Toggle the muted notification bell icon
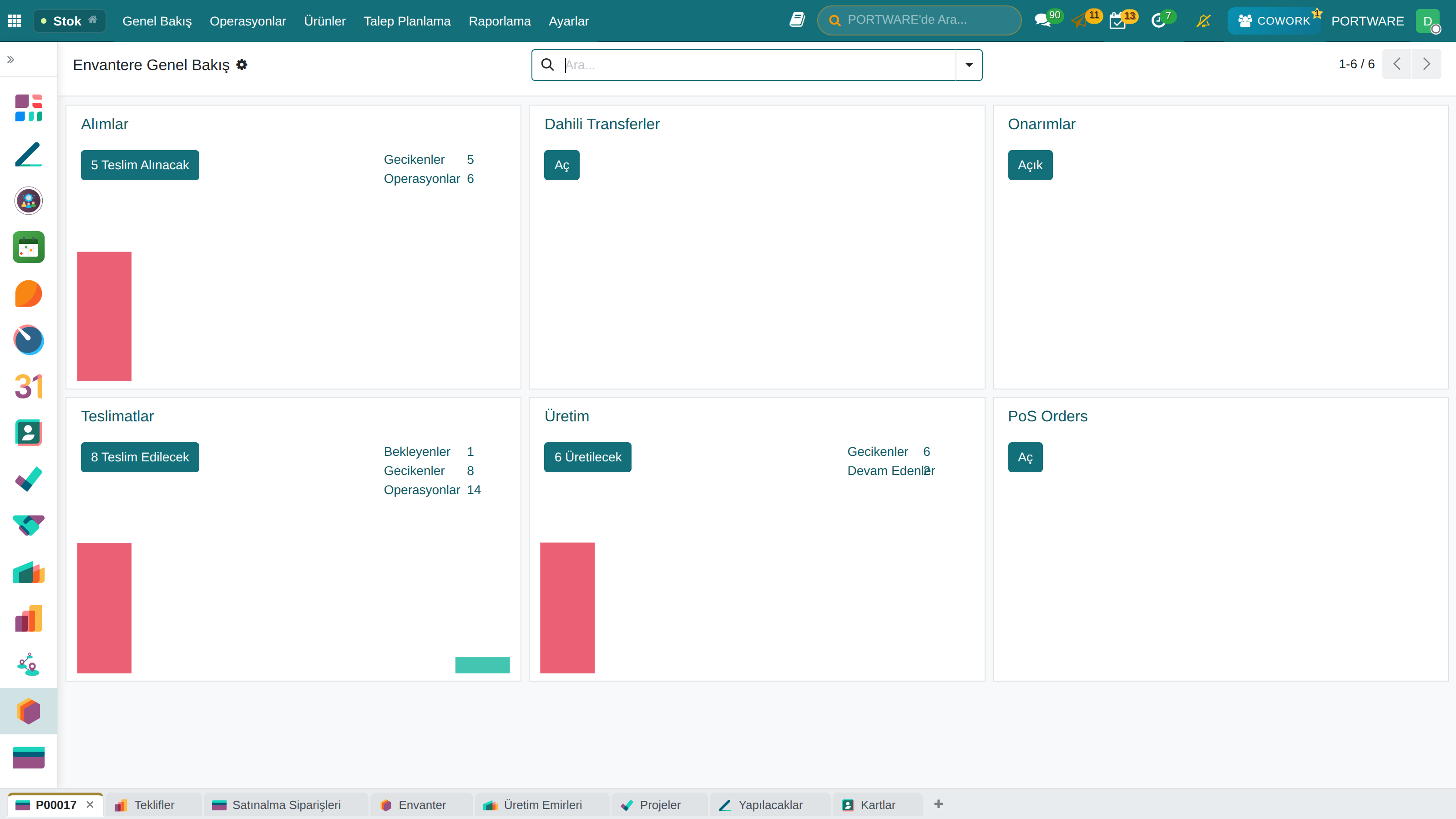The image size is (1456, 819). click(1204, 21)
